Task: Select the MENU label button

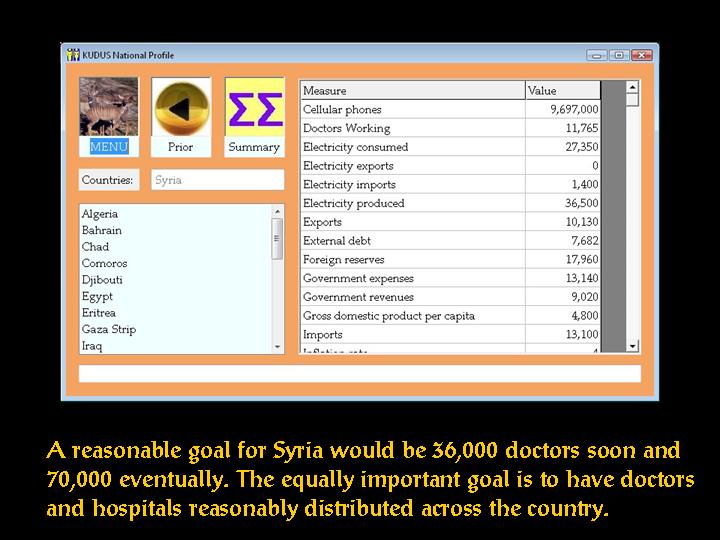Action: (108, 147)
